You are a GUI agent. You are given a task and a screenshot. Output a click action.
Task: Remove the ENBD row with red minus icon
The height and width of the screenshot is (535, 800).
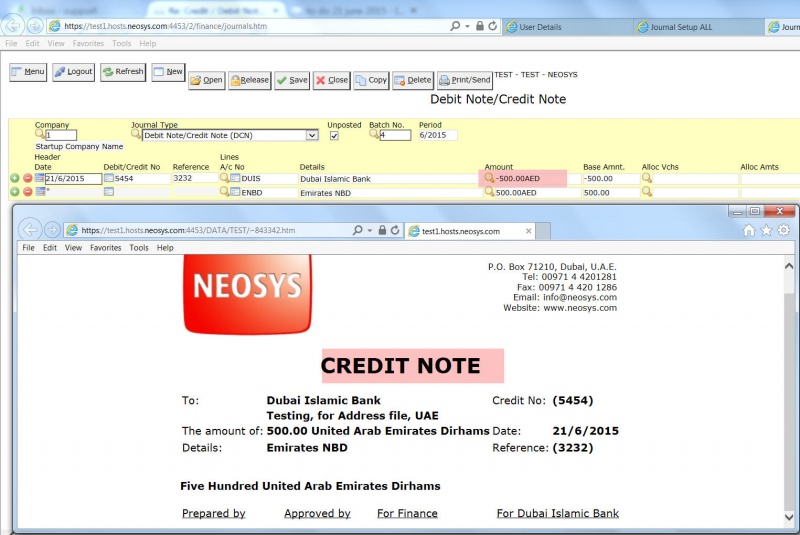(x=28, y=192)
